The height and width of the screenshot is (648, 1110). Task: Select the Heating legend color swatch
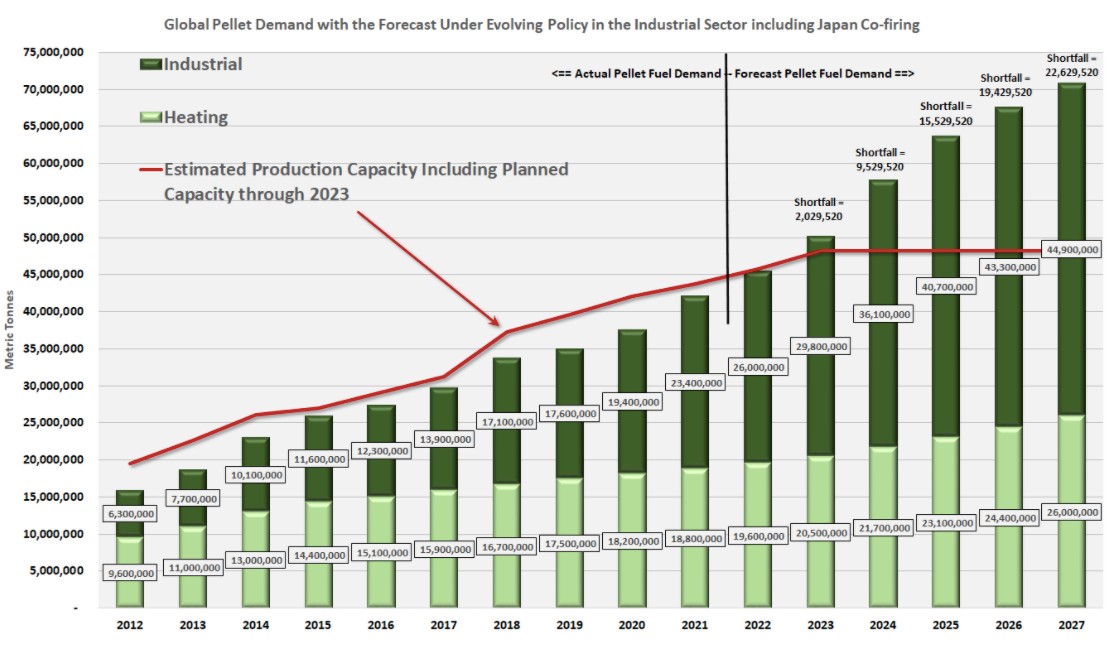pos(151,117)
